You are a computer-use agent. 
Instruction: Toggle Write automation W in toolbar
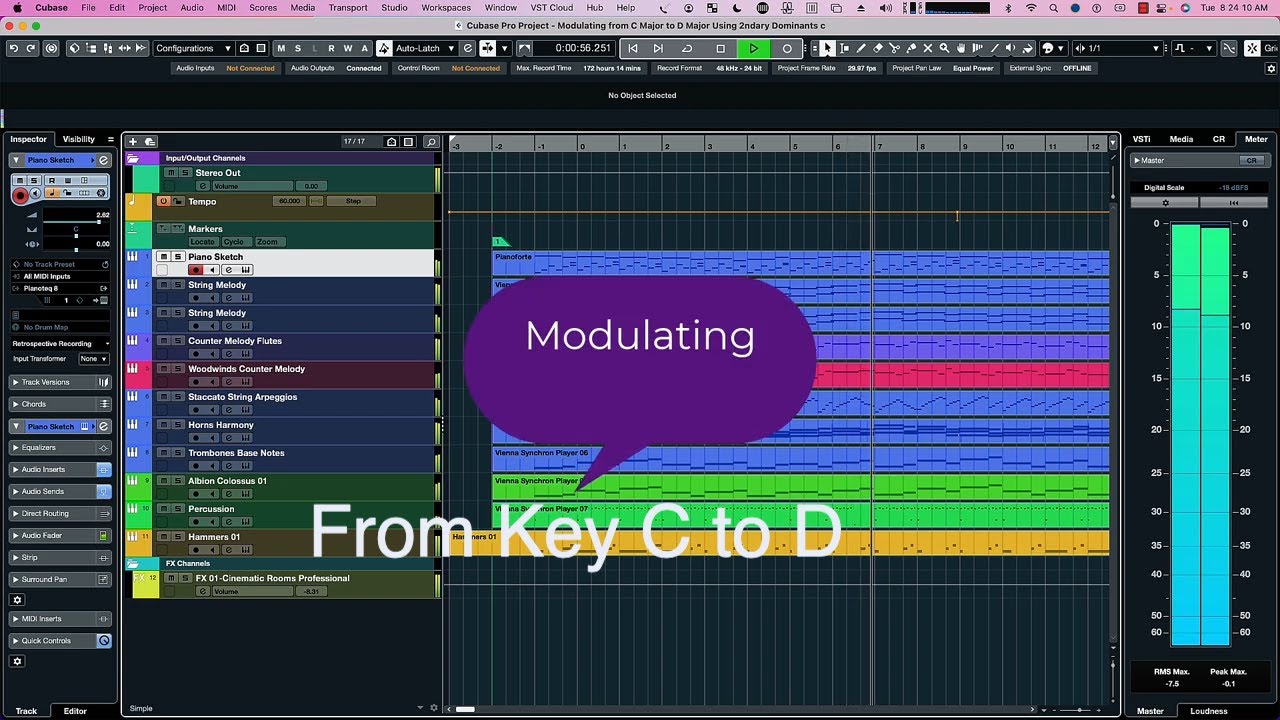(x=348, y=48)
